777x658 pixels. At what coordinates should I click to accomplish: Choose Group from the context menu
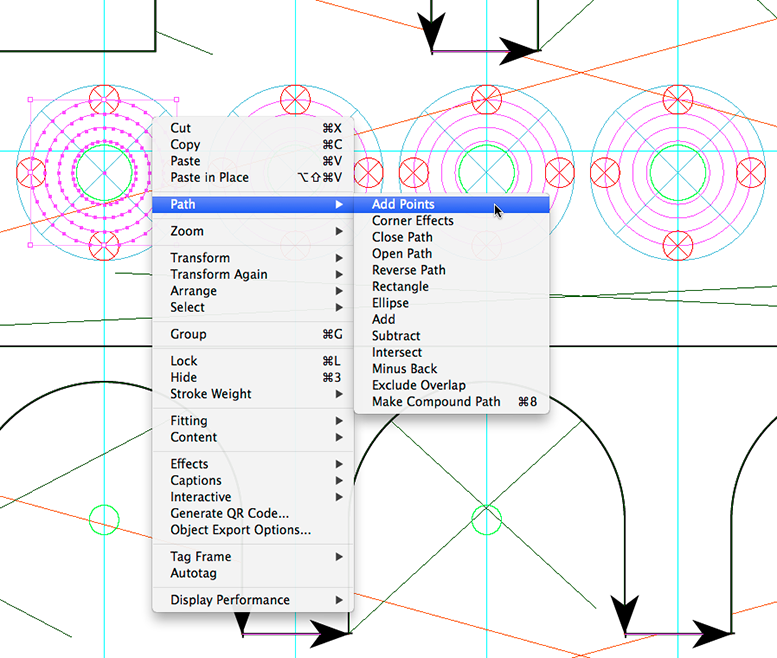tap(253, 334)
